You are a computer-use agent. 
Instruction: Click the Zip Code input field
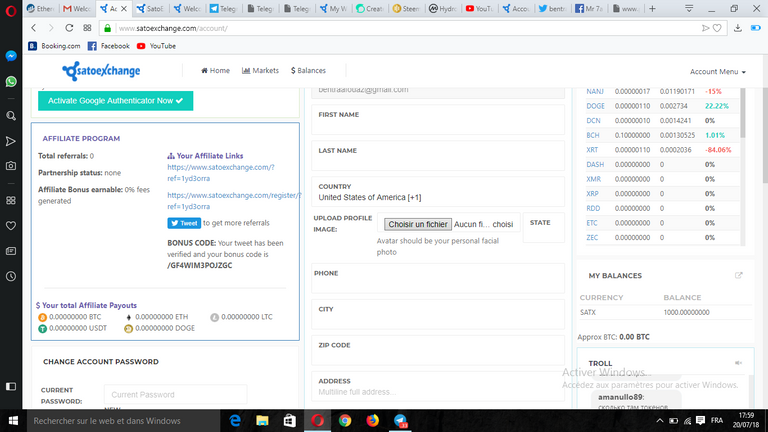point(438,350)
